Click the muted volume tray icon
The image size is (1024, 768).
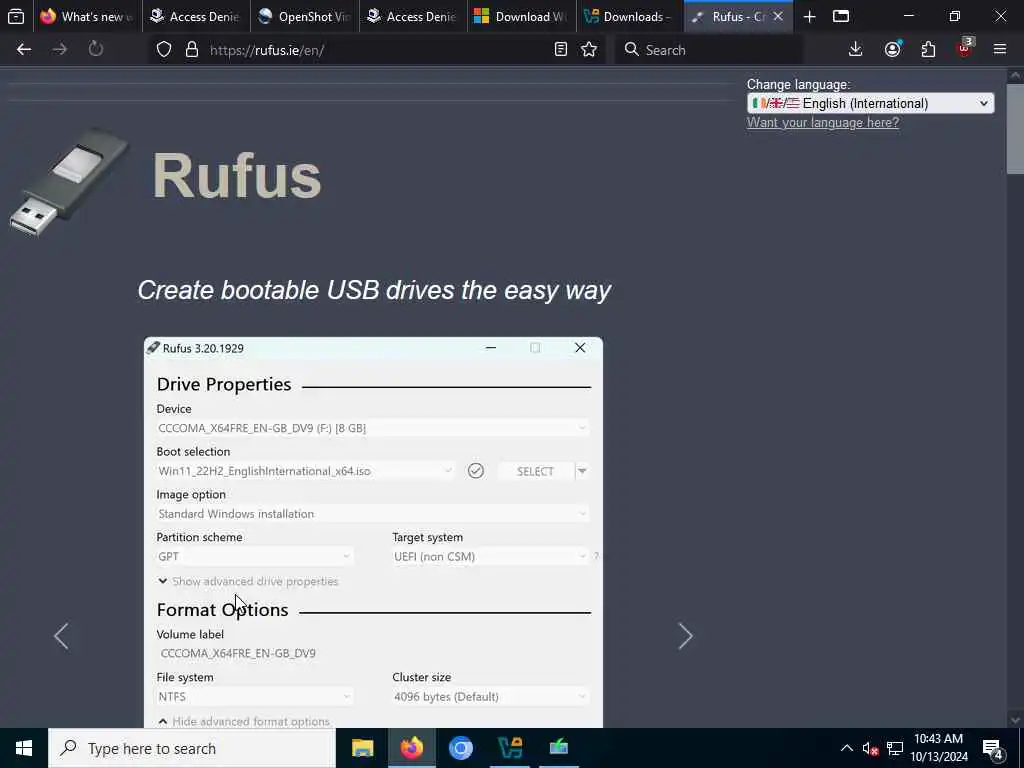[870, 749]
